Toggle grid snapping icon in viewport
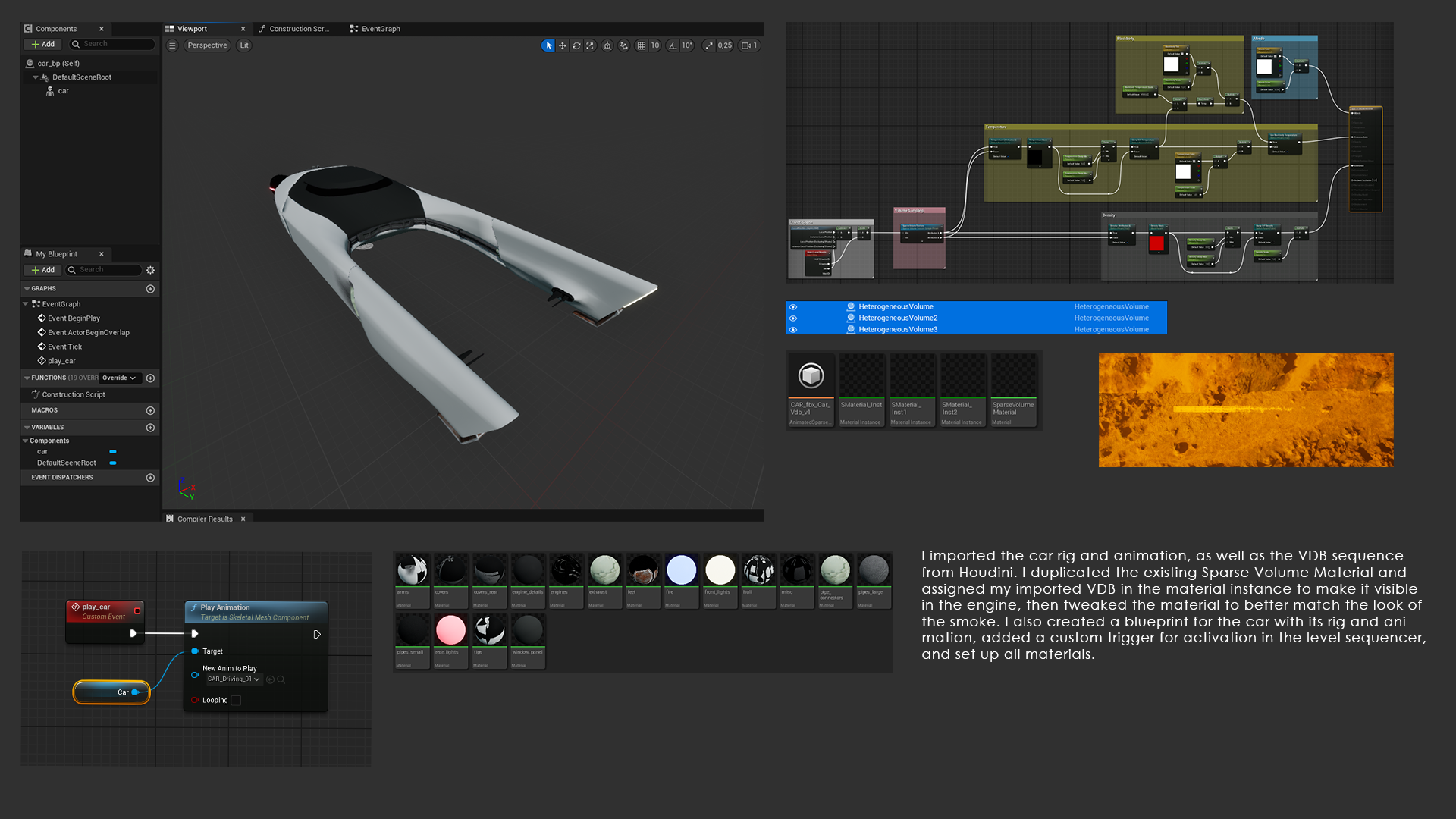Viewport: 1456px width, 819px height. click(642, 45)
